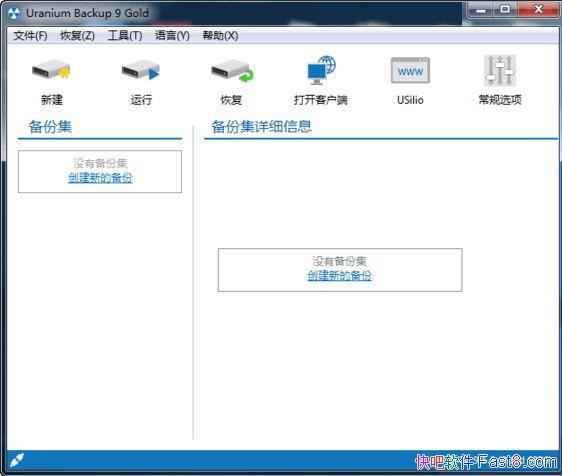This screenshot has height=476, width=562.
Task: Open the 语言(Y) menu
Action: 172,35
